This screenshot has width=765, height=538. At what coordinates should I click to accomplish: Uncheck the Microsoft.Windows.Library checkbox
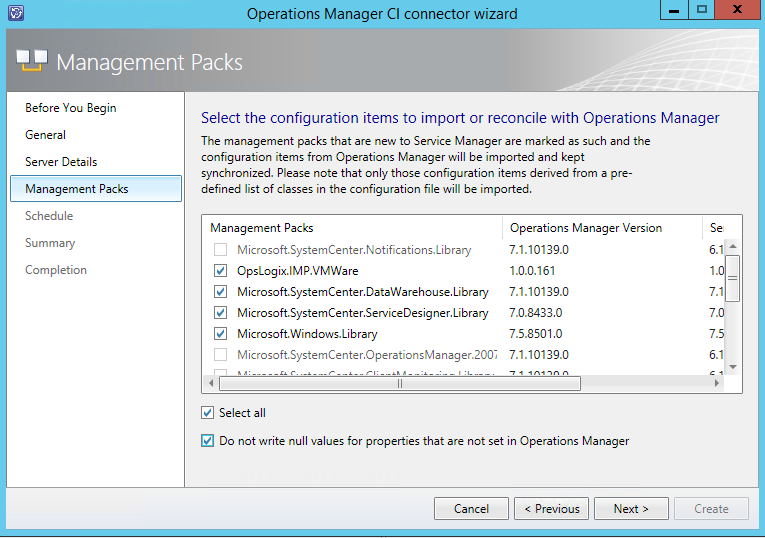point(220,334)
